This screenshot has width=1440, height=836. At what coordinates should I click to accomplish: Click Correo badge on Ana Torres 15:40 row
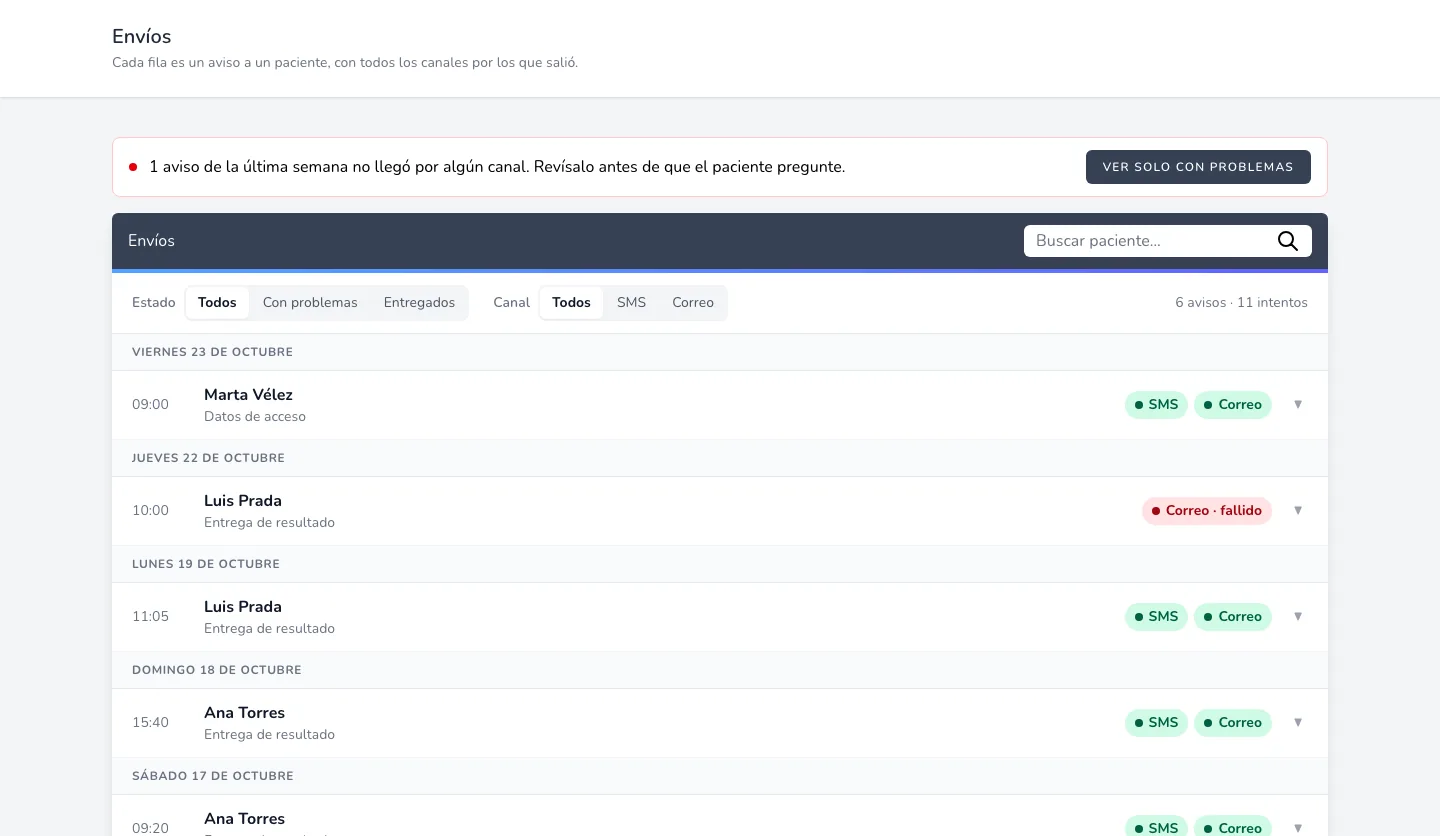pyautogui.click(x=1233, y=723)
